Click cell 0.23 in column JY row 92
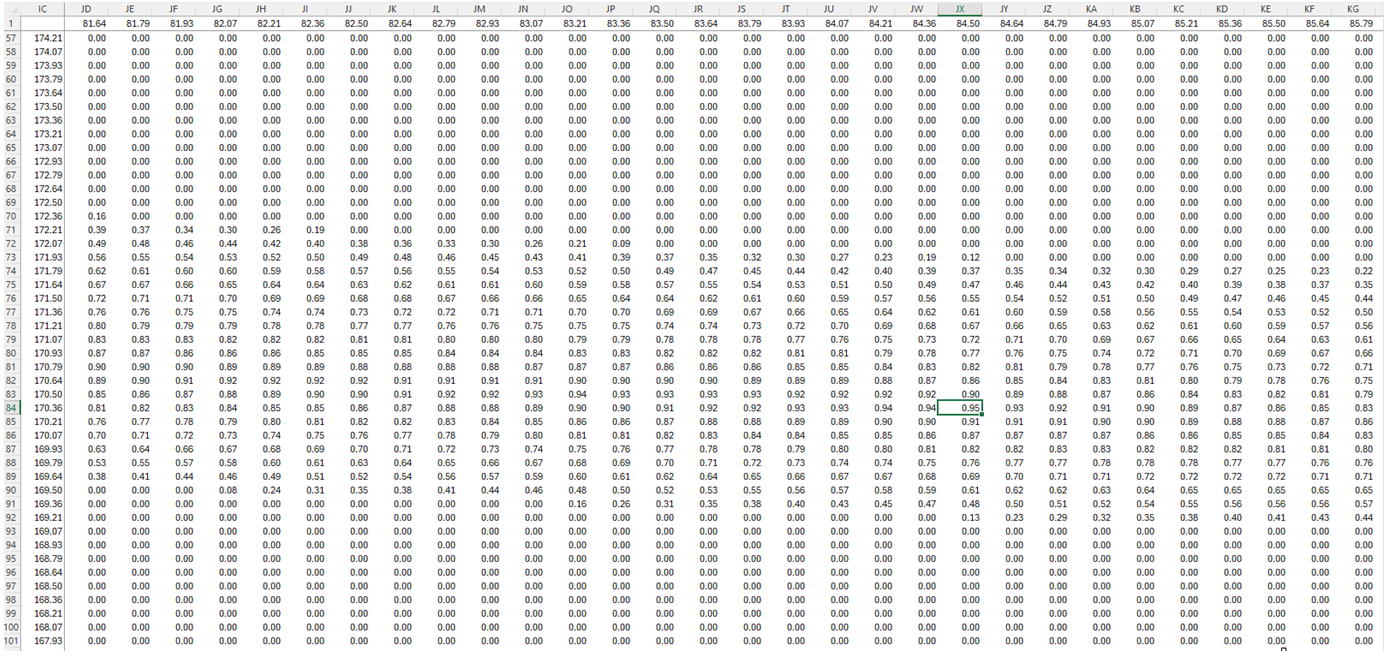 pos(1005,517)
